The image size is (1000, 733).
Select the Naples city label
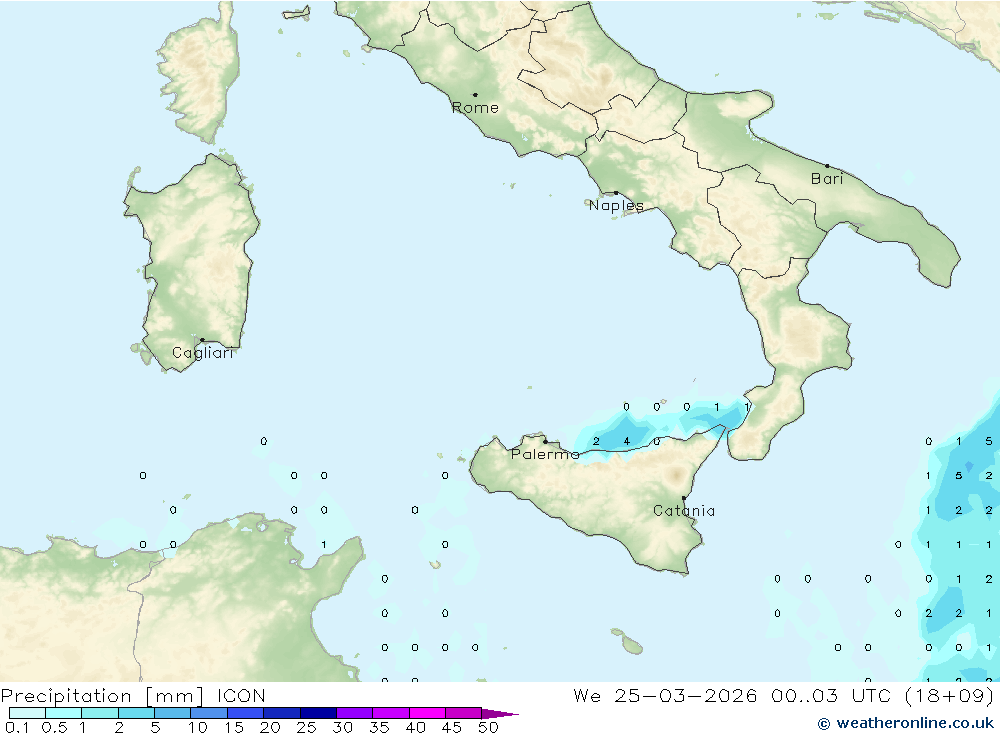pos(616,205)
